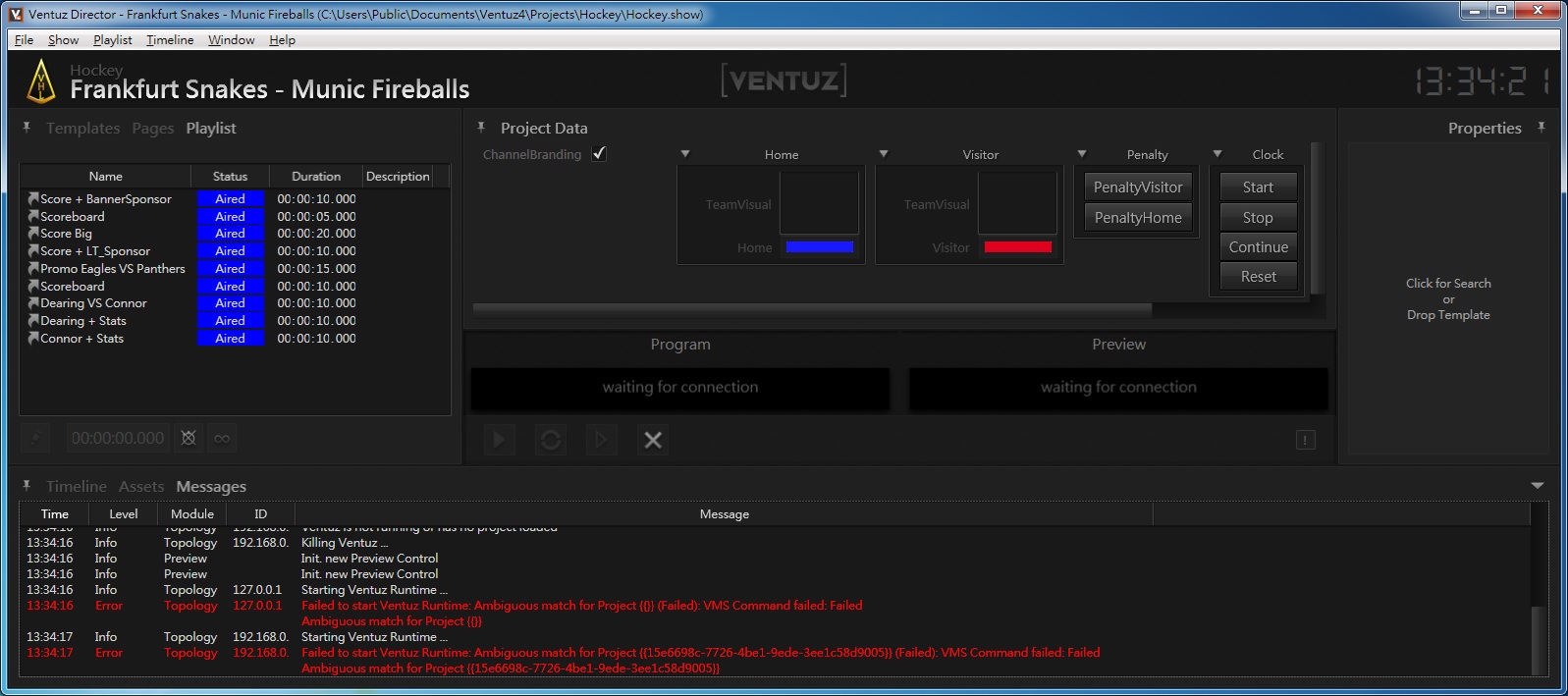The image size is (1568, 696).
Task: Click the infinity loop icon in Playlist
Action: [222, 439]
